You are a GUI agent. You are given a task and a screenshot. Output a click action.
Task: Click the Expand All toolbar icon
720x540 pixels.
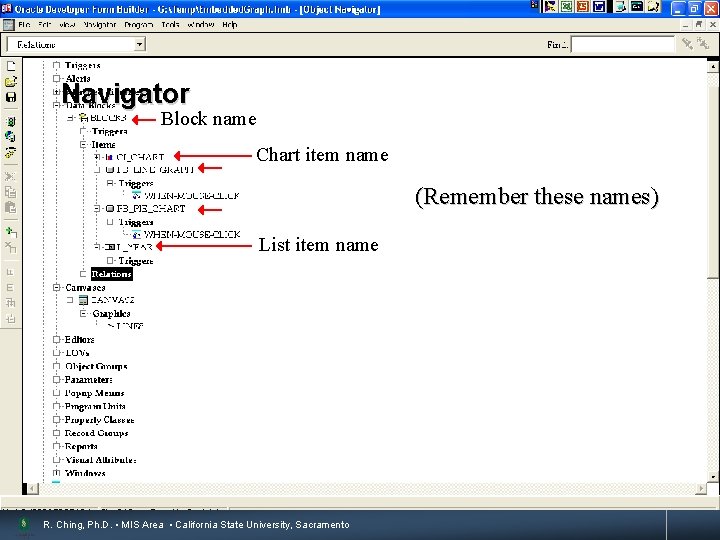(x=11, y=303)
